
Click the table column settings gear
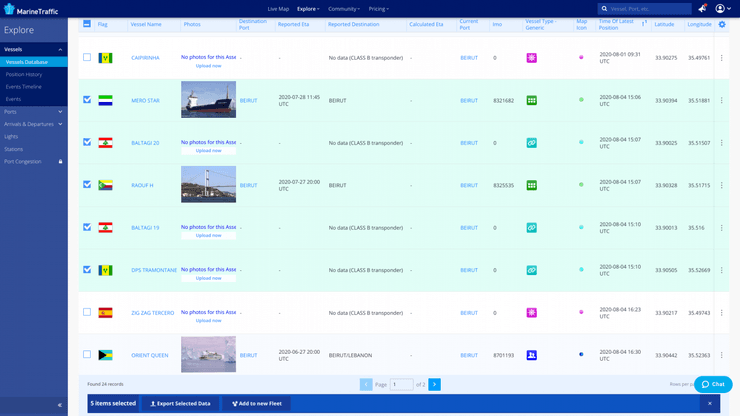click(722, 24)
